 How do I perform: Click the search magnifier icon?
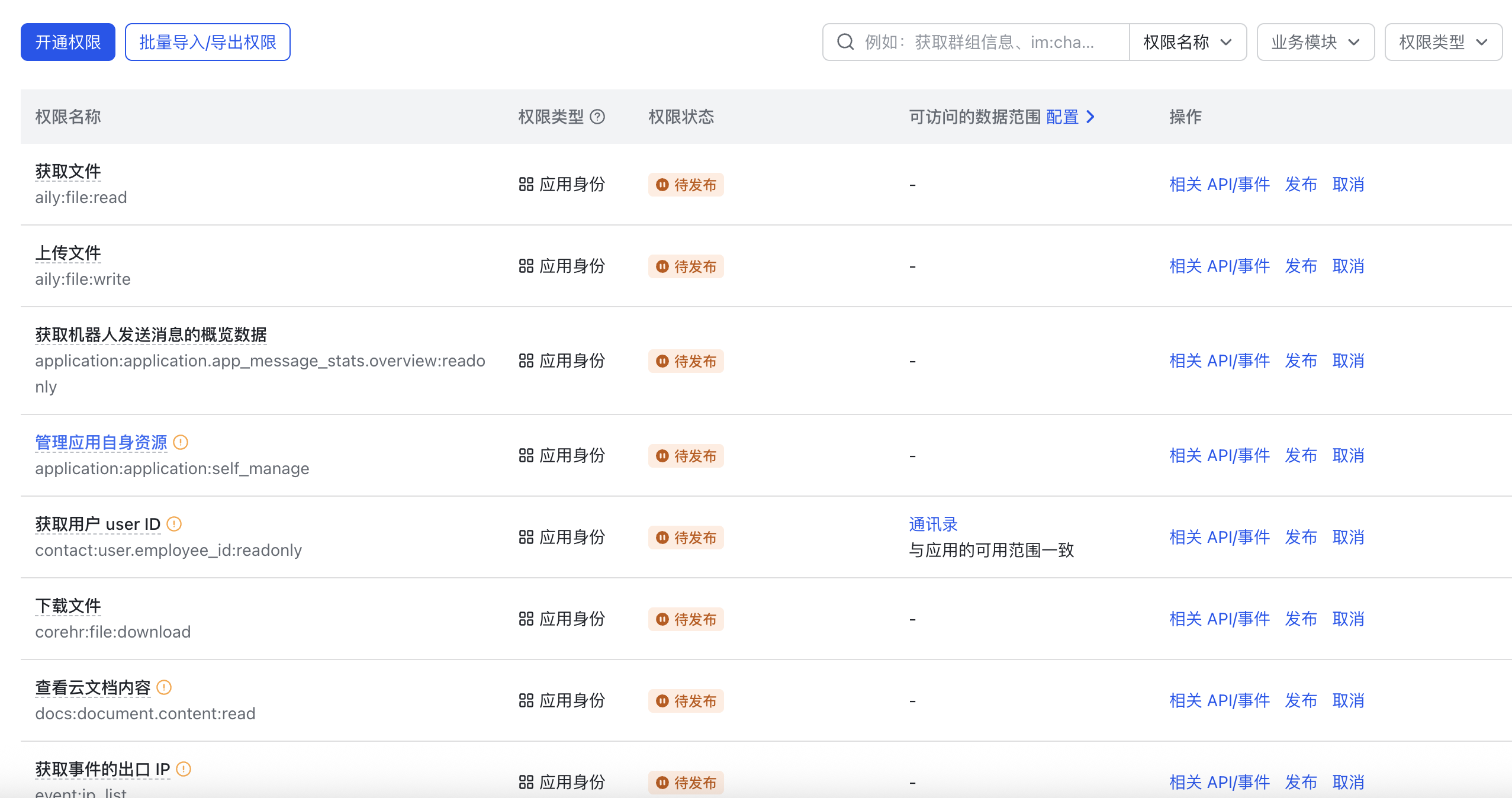coord(845,42)
